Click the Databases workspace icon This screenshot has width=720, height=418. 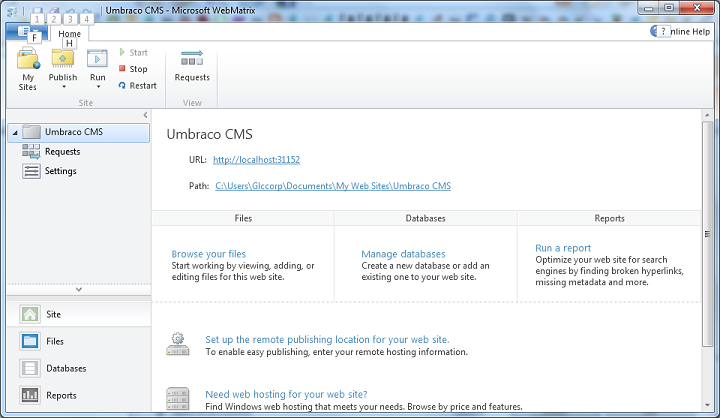(x=30, y=368)
